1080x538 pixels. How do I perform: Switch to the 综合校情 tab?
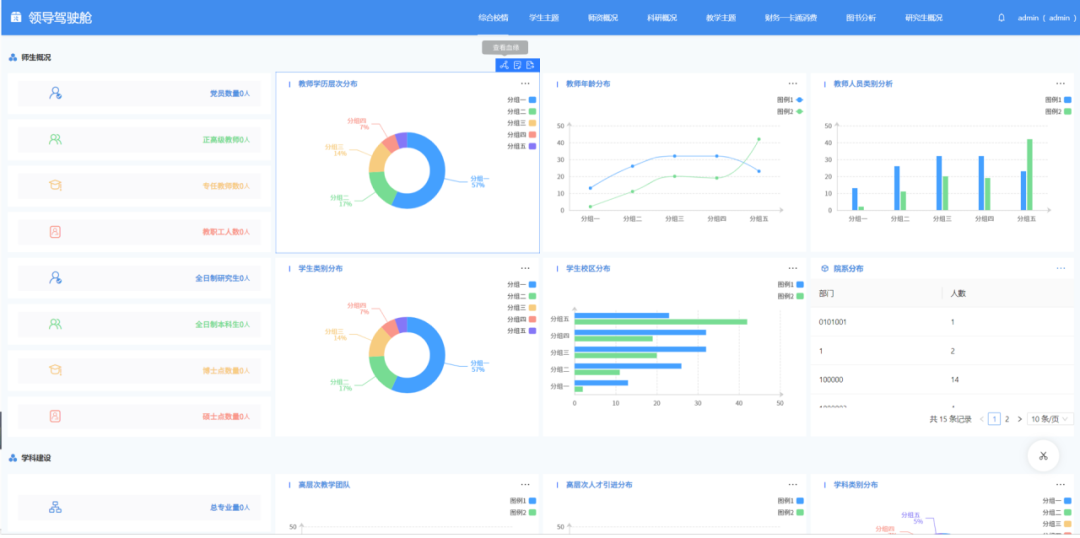click(493, 18)
